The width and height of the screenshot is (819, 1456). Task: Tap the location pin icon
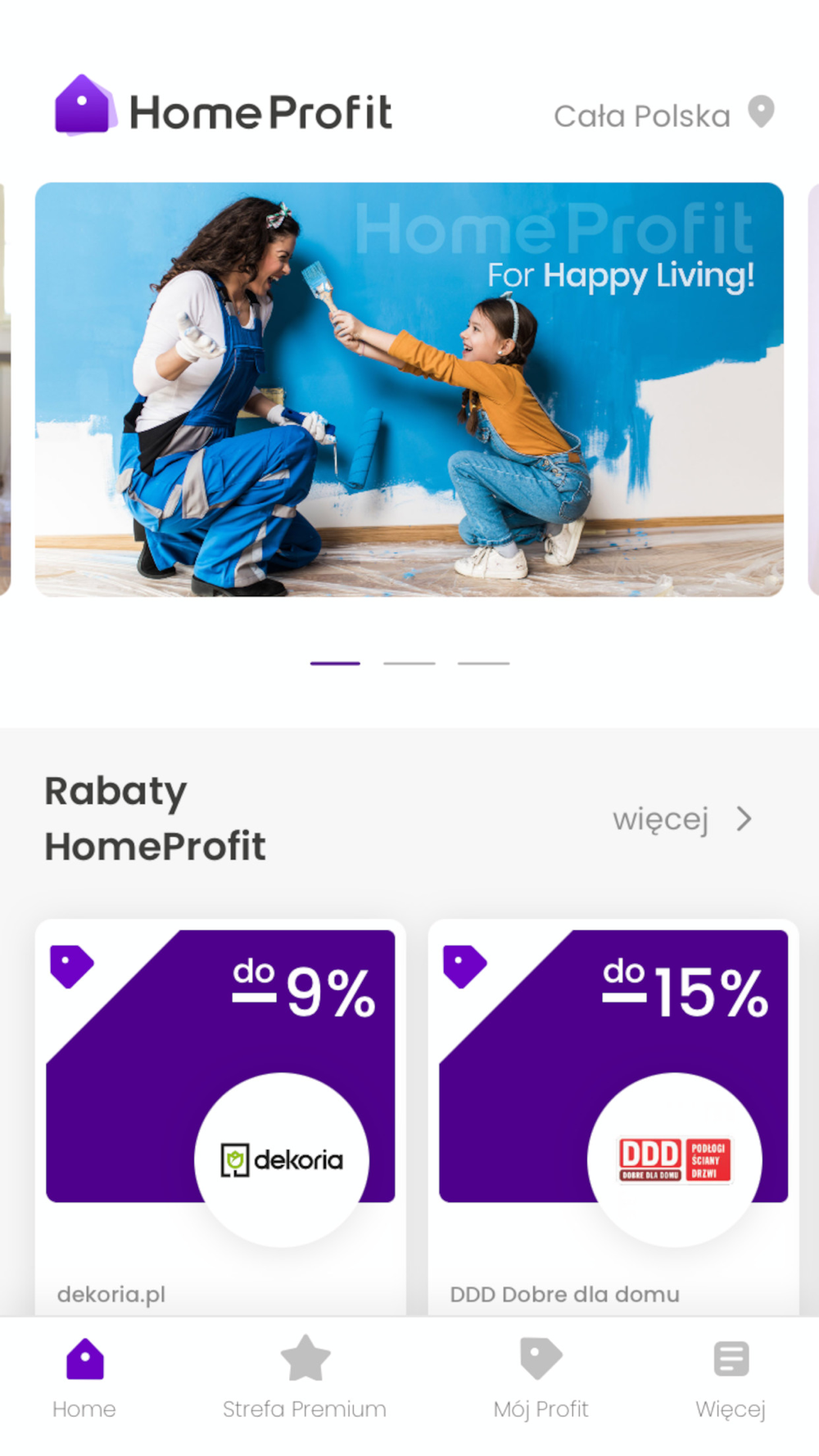pyautogui.click(x=761, y=111)
